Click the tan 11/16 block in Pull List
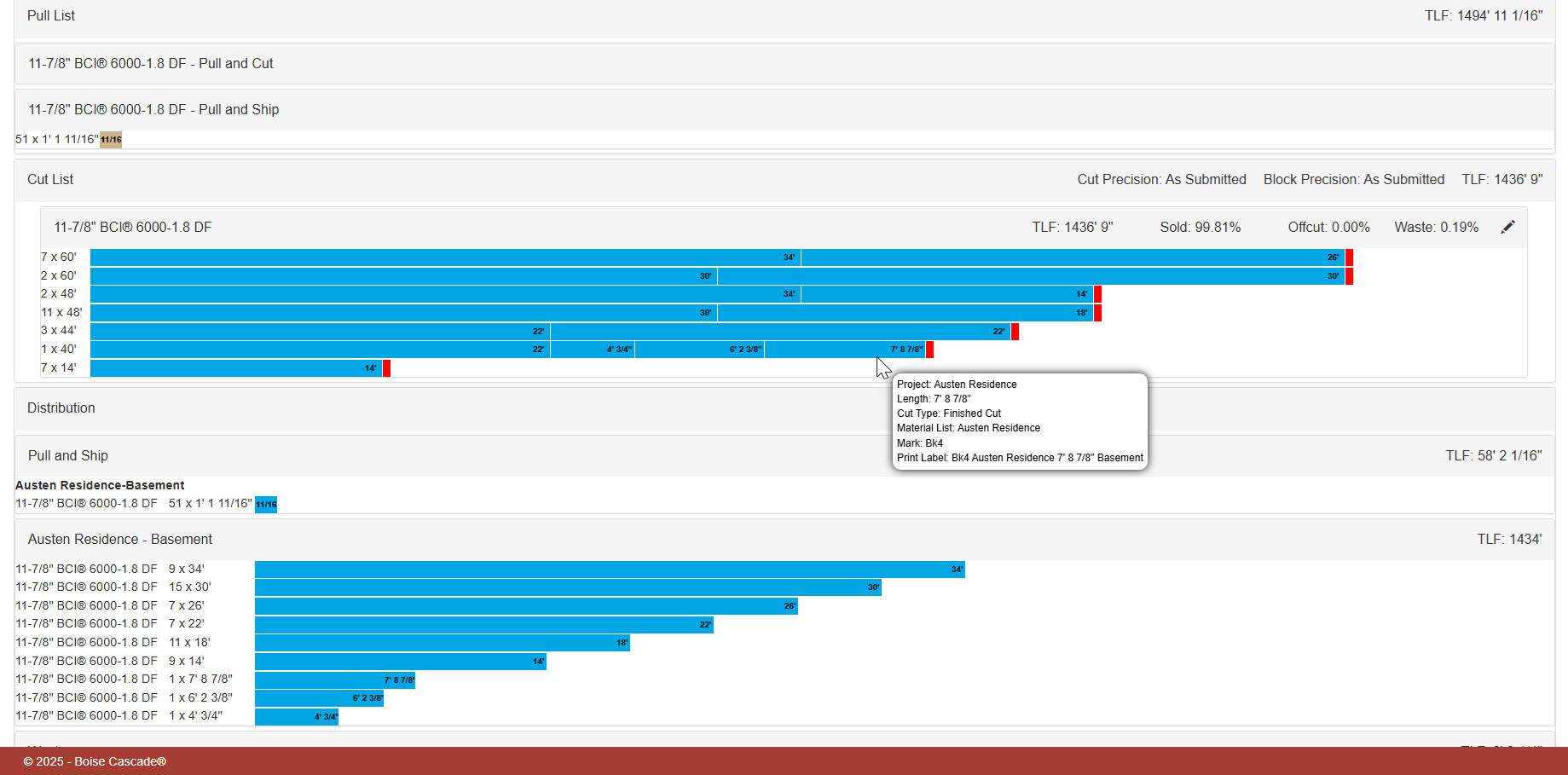This screenshot has height=775, width=1568. click(x=111, y=140)
